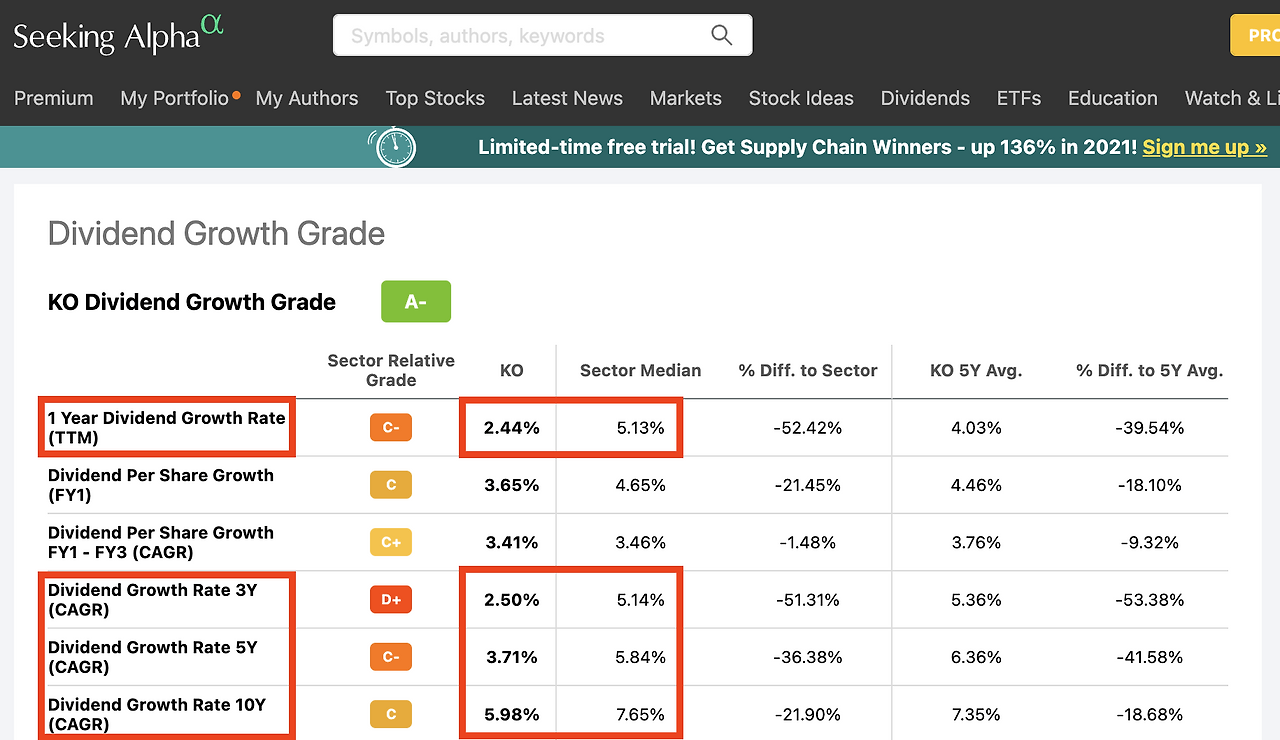Click the -9.32% cell

[x=1150, y=543]
